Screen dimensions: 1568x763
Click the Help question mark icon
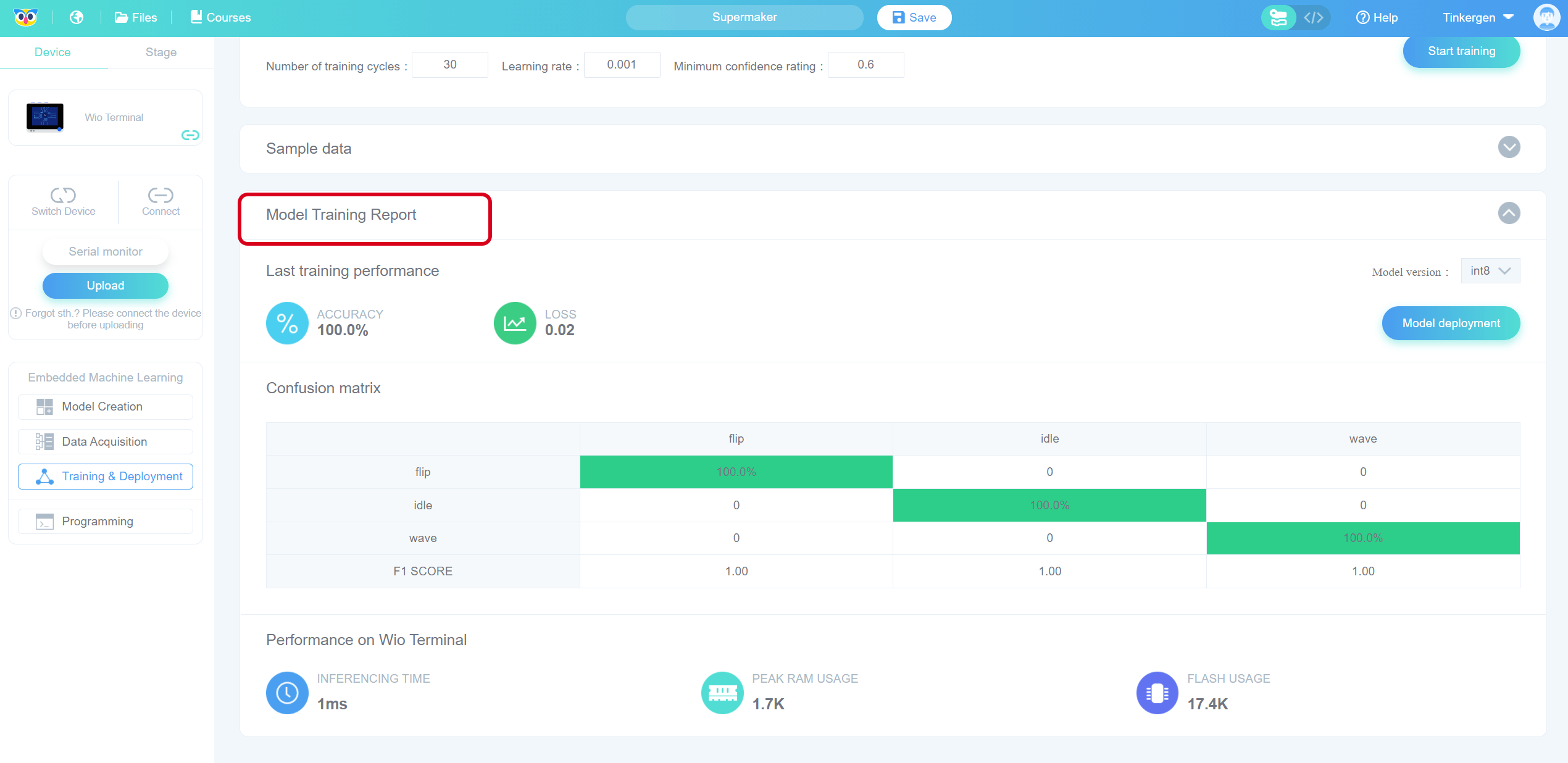pos(1362,17)
